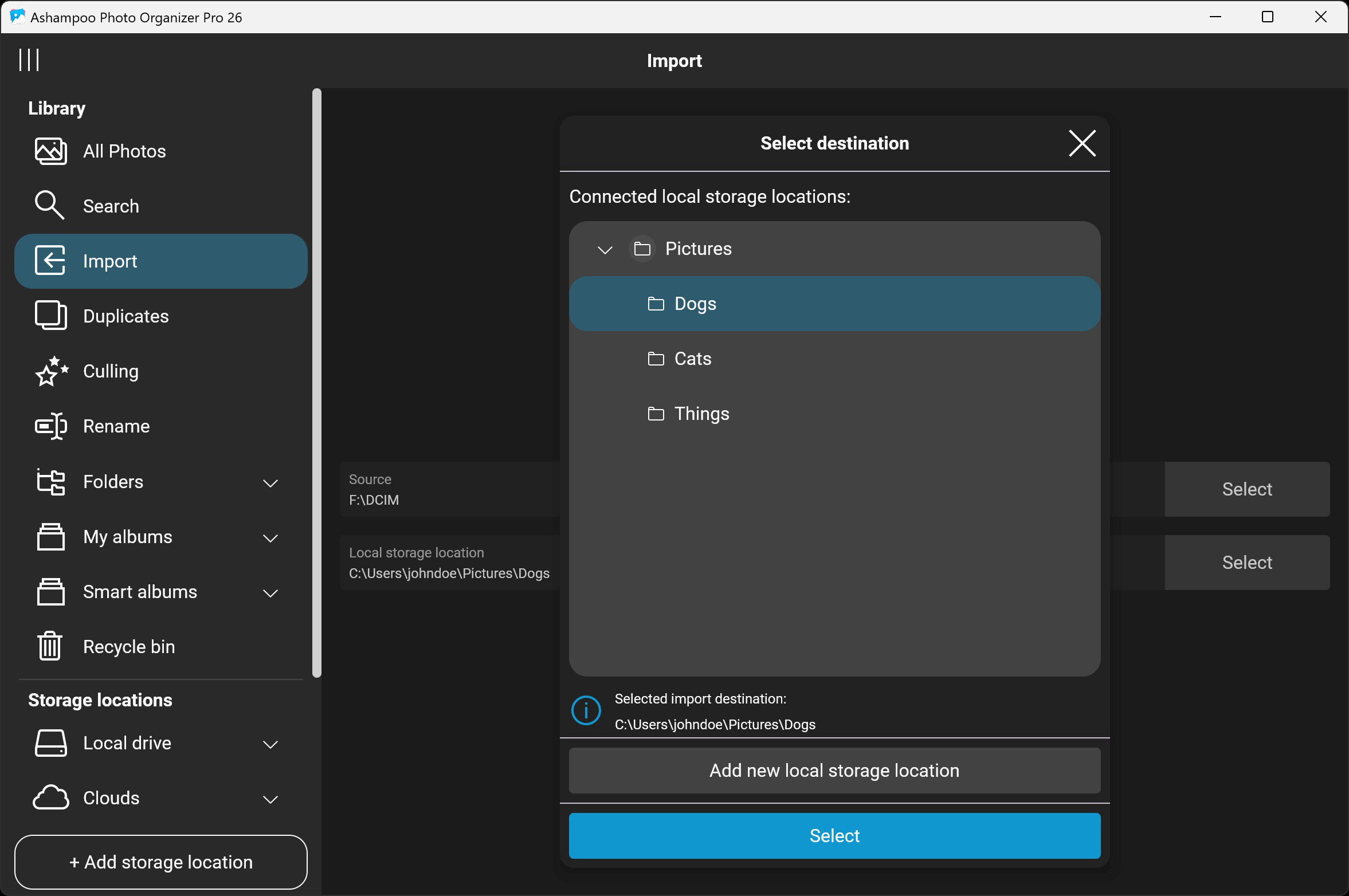1349x896 pixels.
Task: Expand the Local drive chevron
Action: click(270, 744)
